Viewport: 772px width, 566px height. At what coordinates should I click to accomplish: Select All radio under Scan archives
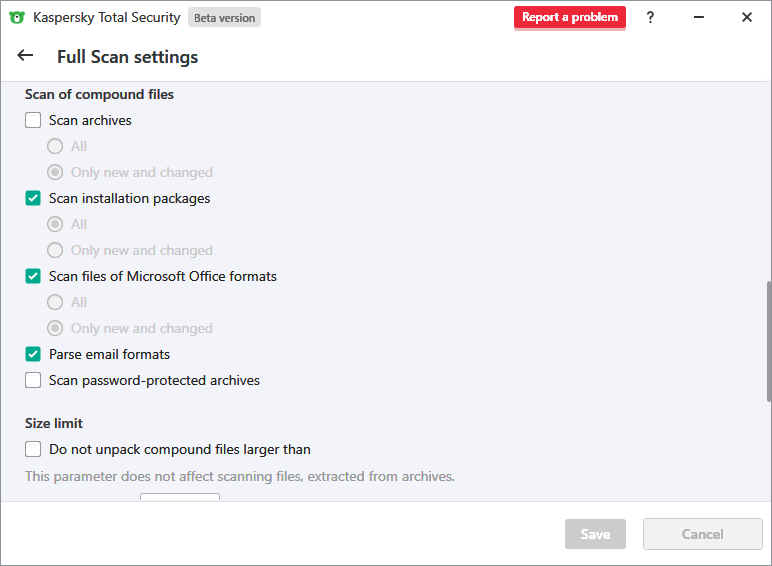tap(55, 146)
